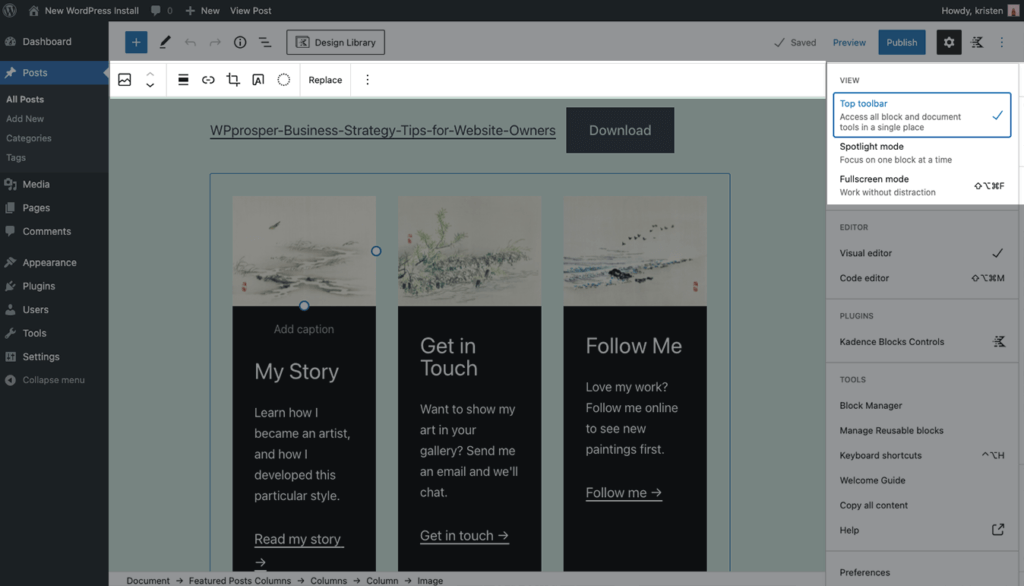The width and height of the screenshot is (1024, 586).
Task: Open the List View icon
Action: click(265, 42)
